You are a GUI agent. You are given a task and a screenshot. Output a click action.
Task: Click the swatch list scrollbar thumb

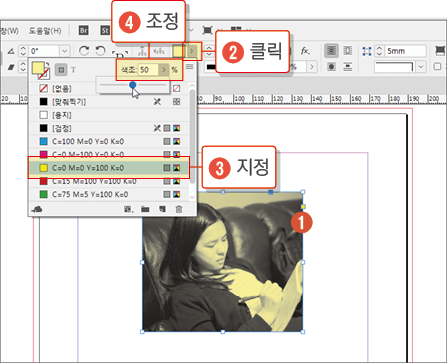[x=192, y=137]
